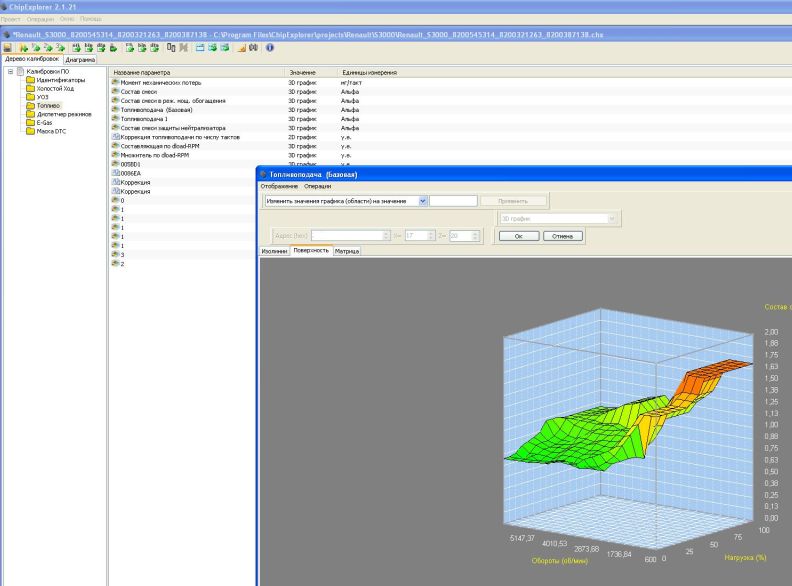Select the 0086EA parameter row icon
This screenshot has height=586, width=792.
point(114,173)
